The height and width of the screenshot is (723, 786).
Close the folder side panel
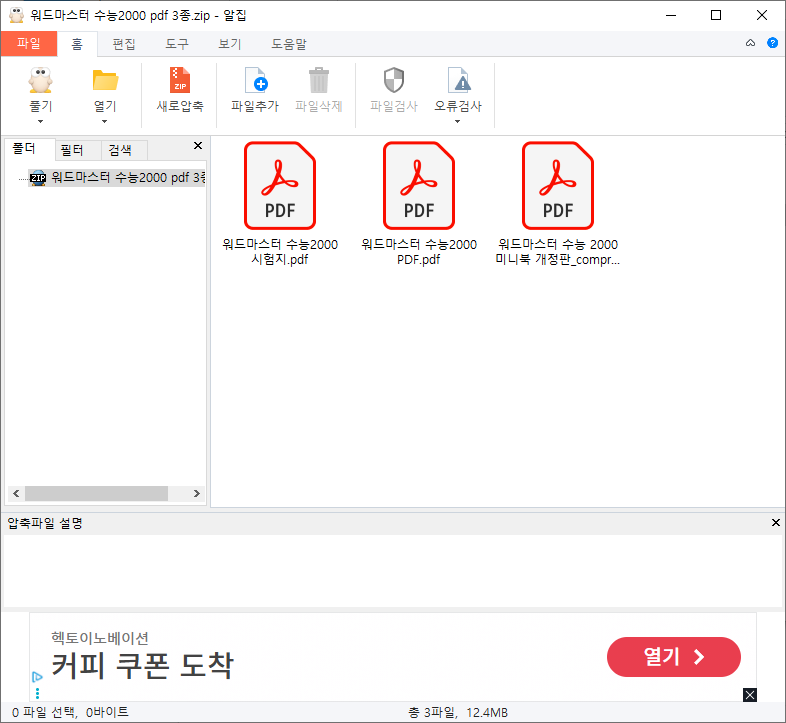pyautogui.click(x=198, y=145)
